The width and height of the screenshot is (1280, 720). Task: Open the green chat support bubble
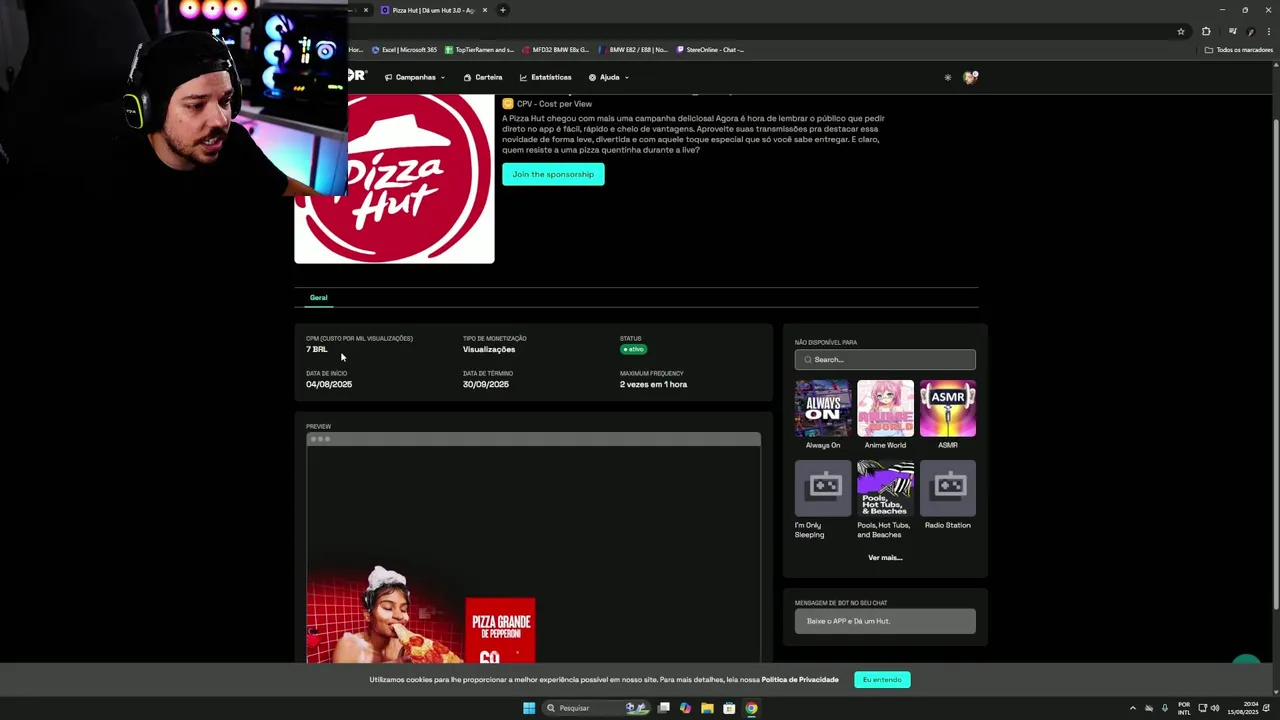1246,660
